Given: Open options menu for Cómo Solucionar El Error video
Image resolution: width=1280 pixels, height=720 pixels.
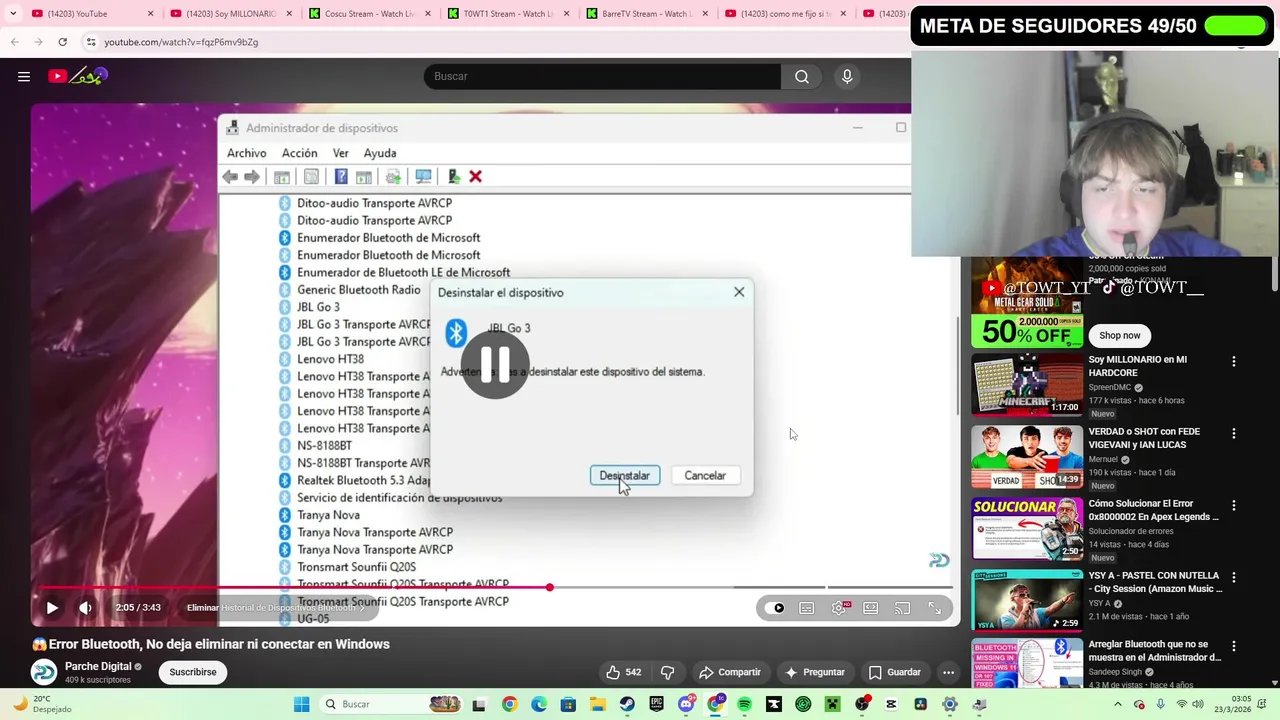Looking at the screenshot, I should pyautogui.click(x=1233, y=505).
